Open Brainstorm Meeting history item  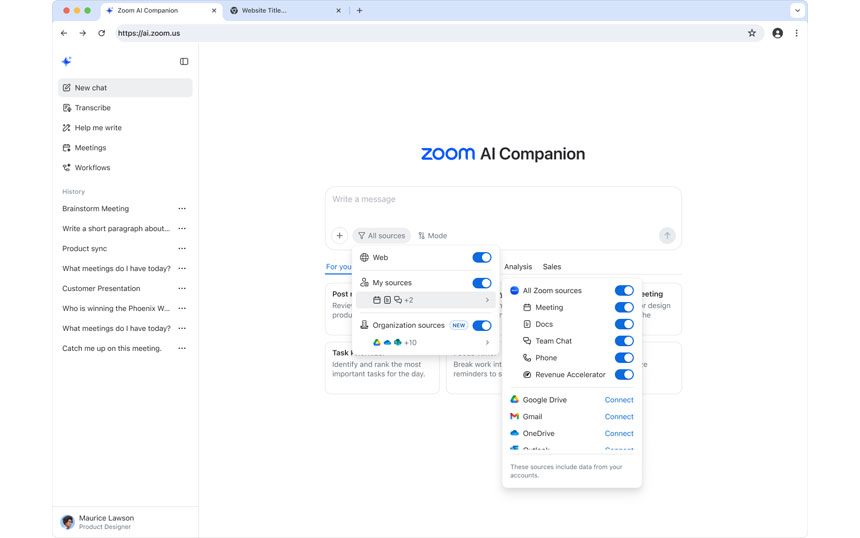(95, 208)
